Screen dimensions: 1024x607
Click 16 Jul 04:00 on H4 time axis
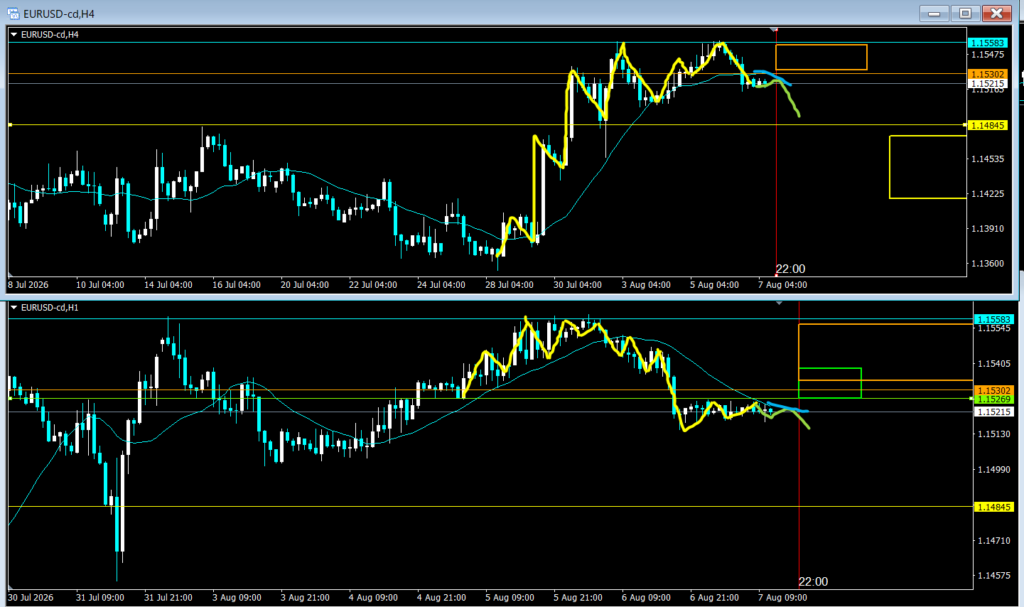point(236,285)
